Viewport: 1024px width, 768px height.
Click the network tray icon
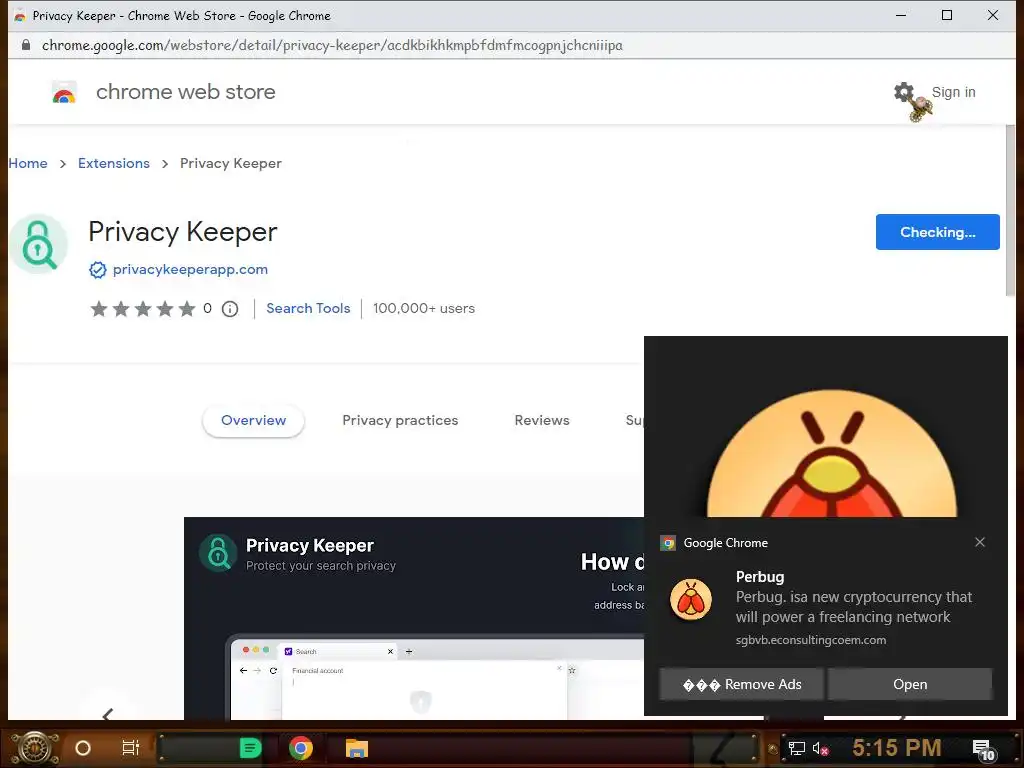[796, 748]
